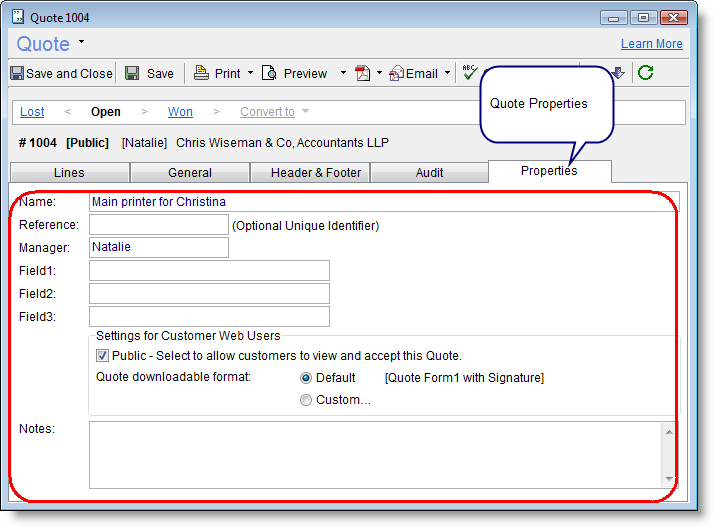The height and width of the screenshot is (527, 714).
Task: Click the green Refresh icon
Action: click(x=645, y=72)
